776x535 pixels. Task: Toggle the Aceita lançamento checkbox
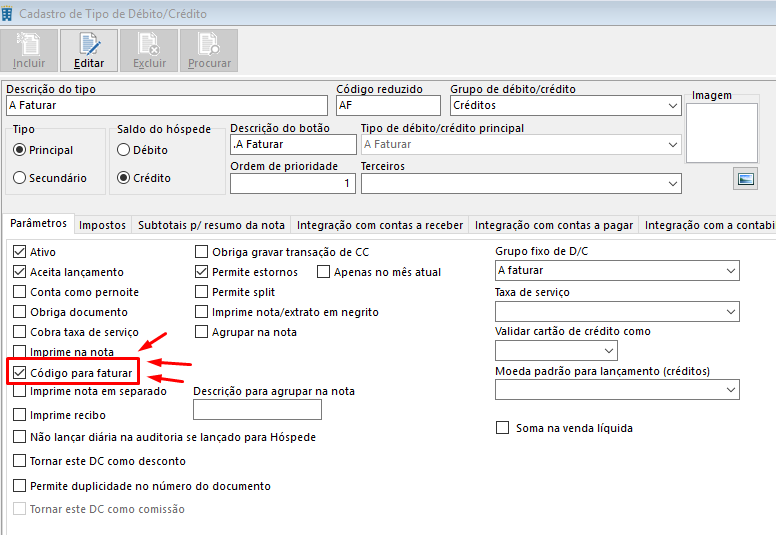coord(19,272)
